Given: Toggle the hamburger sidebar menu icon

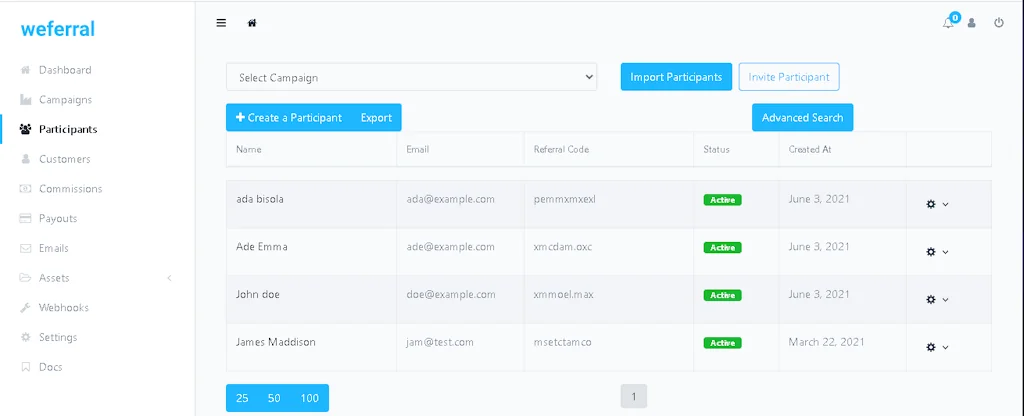Looking at the screenshot, I should (221, 23).
